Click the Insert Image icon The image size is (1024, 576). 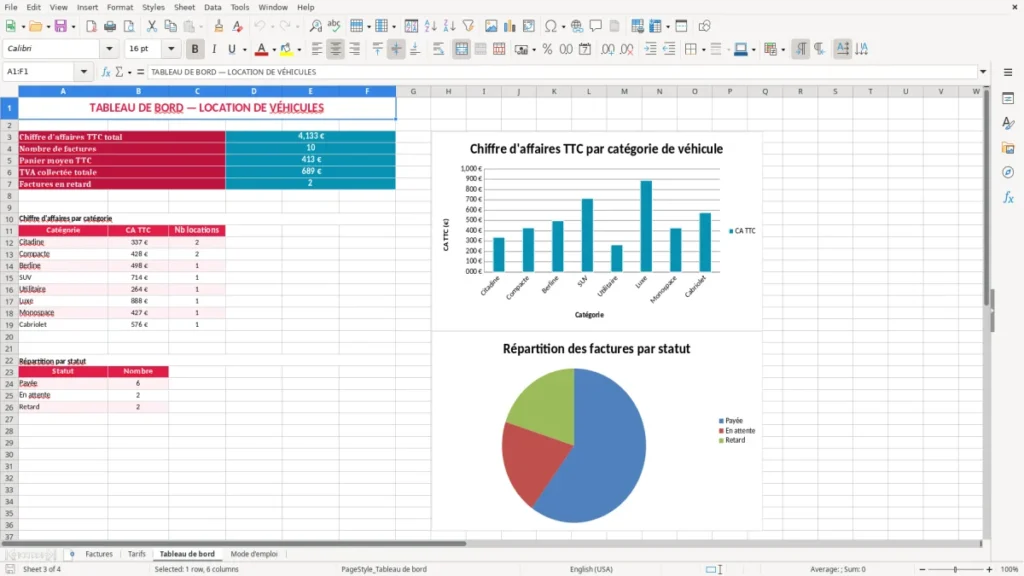click(491, 26)
